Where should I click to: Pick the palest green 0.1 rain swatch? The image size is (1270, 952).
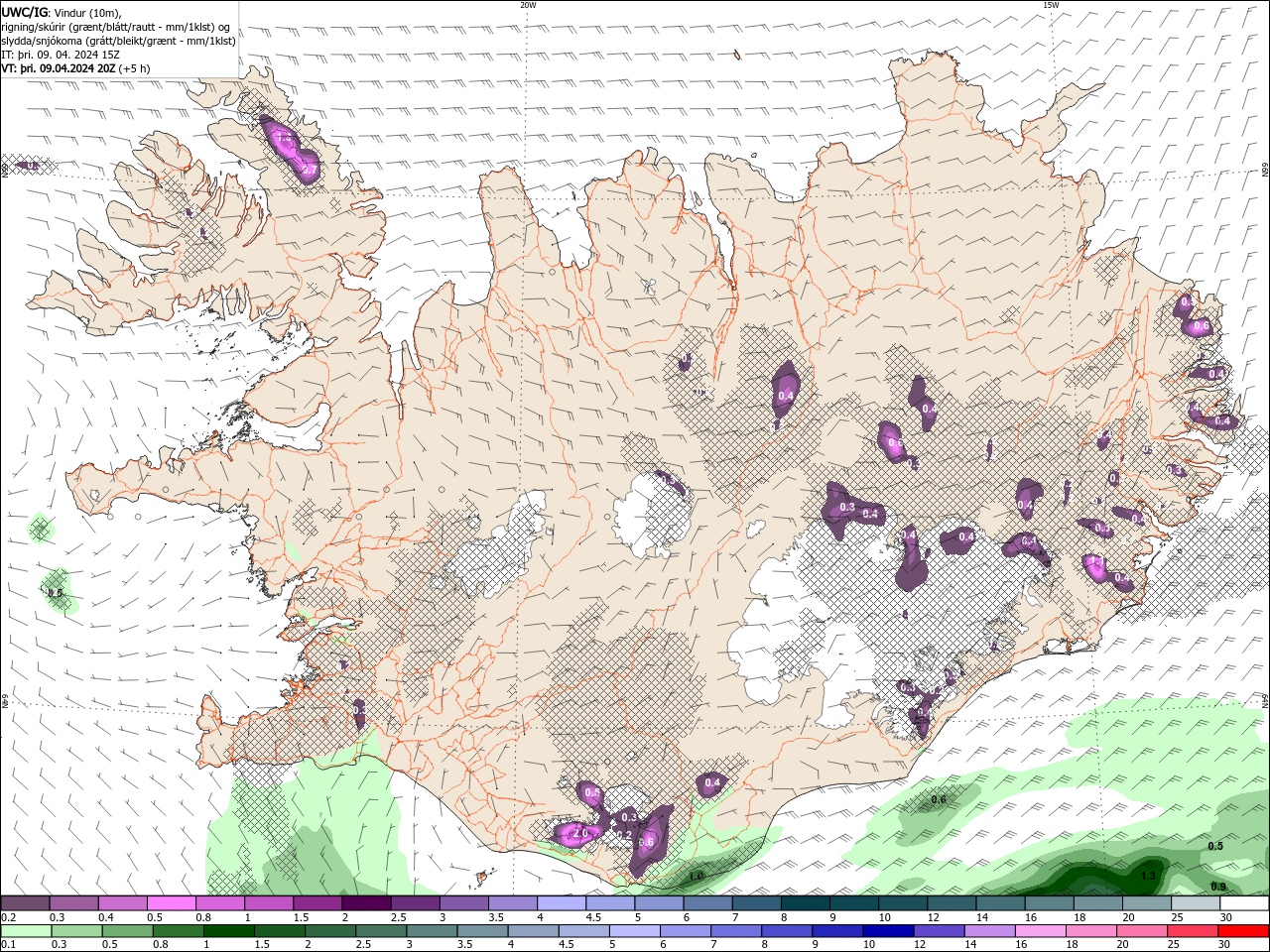tap(26, 931)
